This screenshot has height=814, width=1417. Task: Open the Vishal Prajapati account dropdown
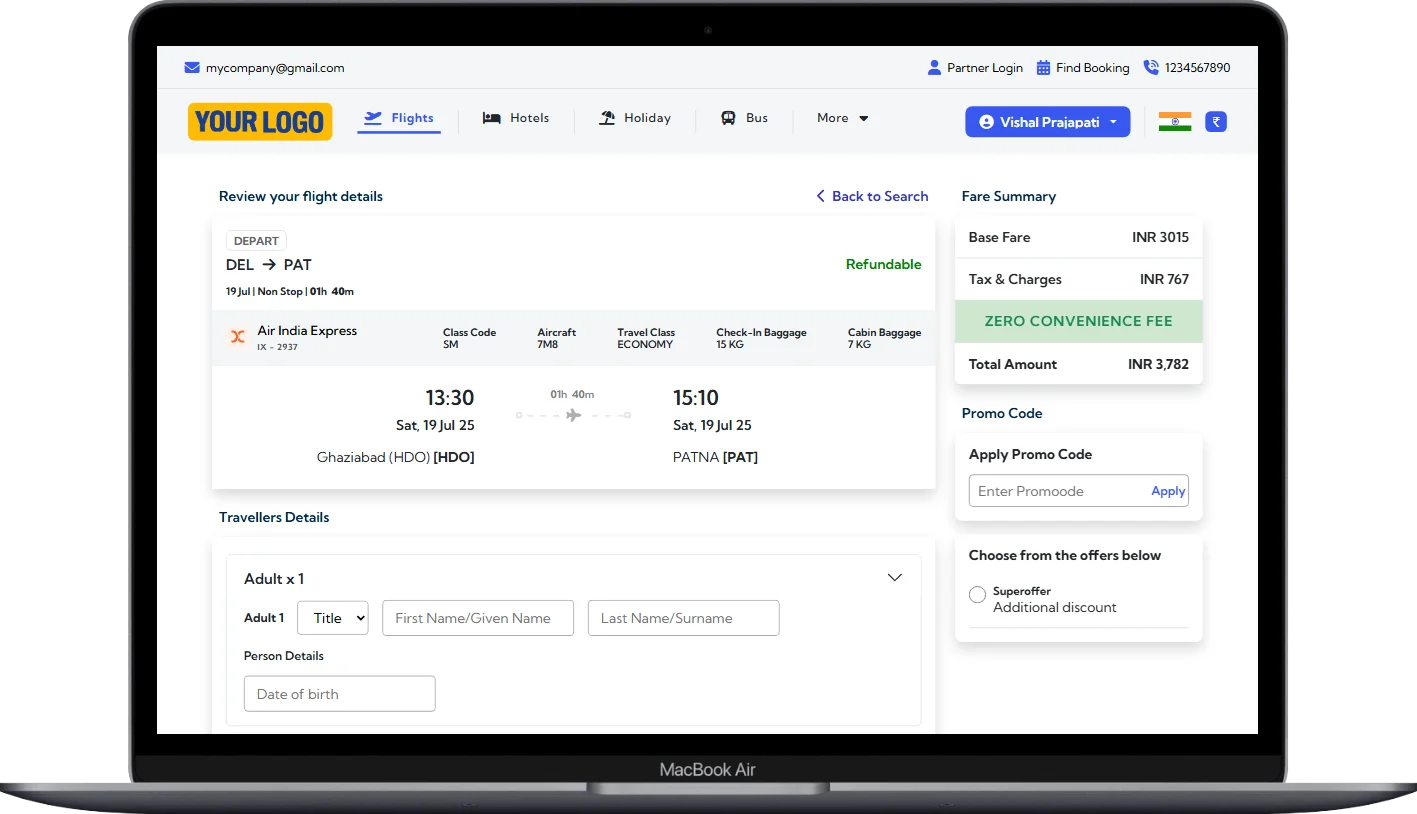(1047, 122)
